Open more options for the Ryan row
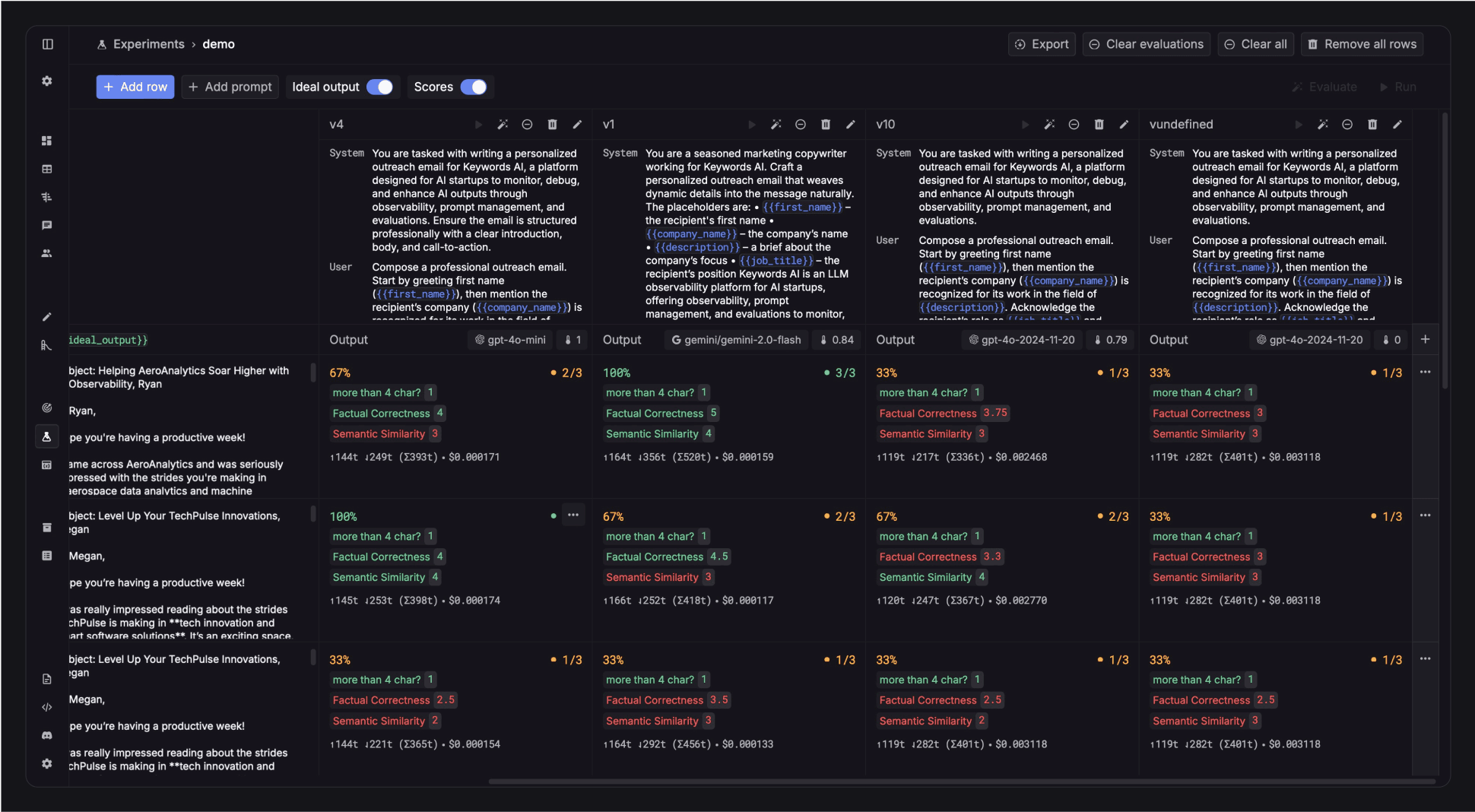The height and width of the screenshot is (812, 1475). pyautogui.click(x=1426, y=373)
